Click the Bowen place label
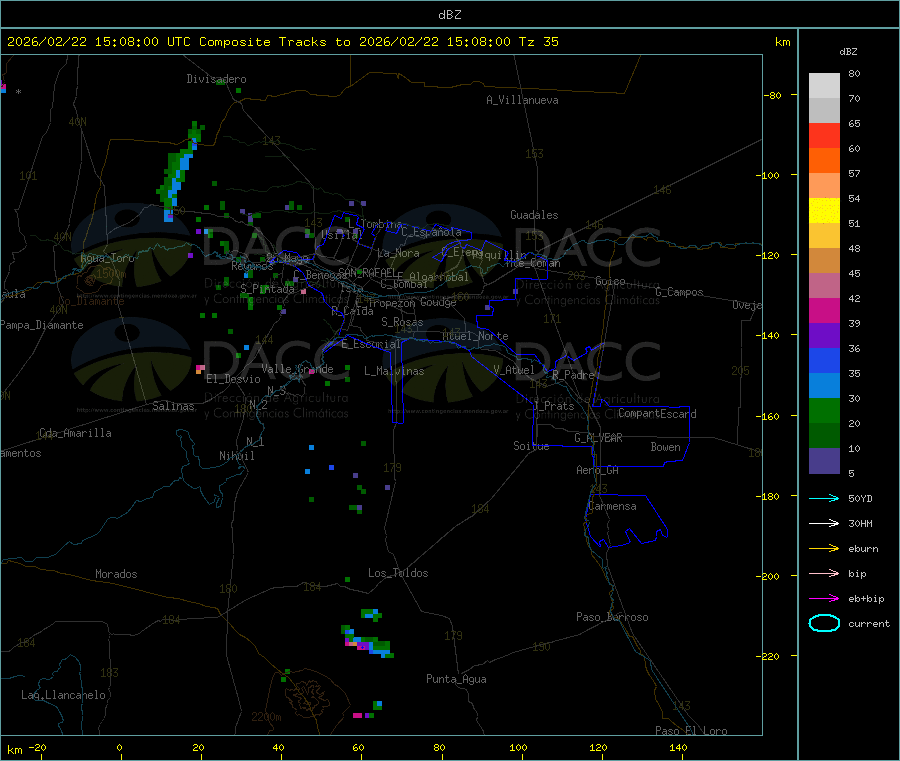Image resolution: width=900 pixels, height=761 pixels. point(665,447)
